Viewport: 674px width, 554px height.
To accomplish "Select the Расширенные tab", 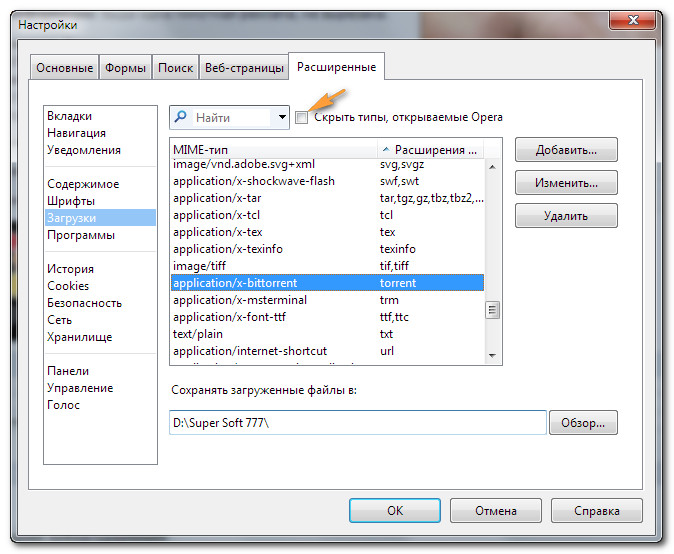I will [x=336, y=67].
